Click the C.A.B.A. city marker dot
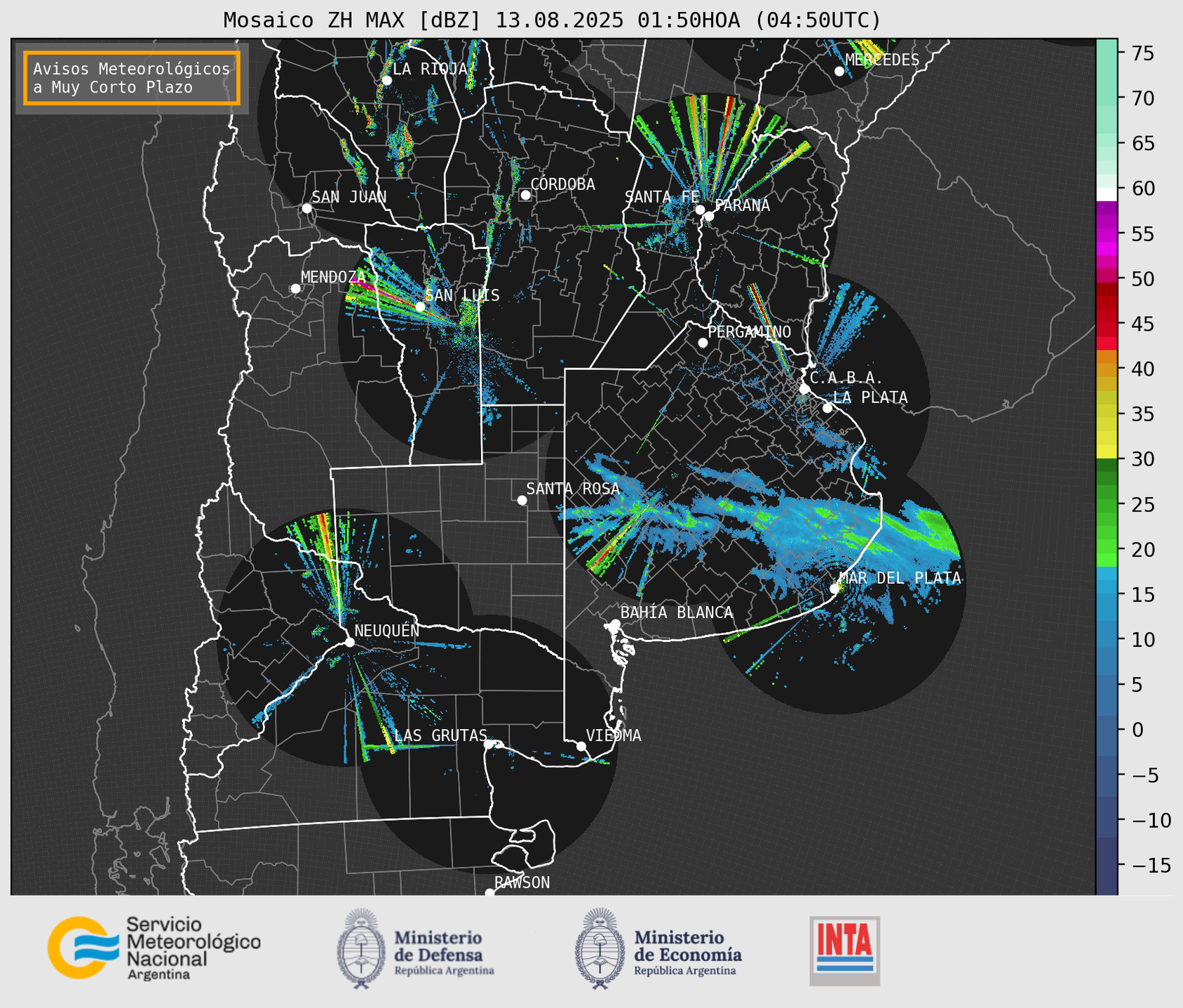This screenshot has height=1008, width=1183. click(x=804, y=389)
